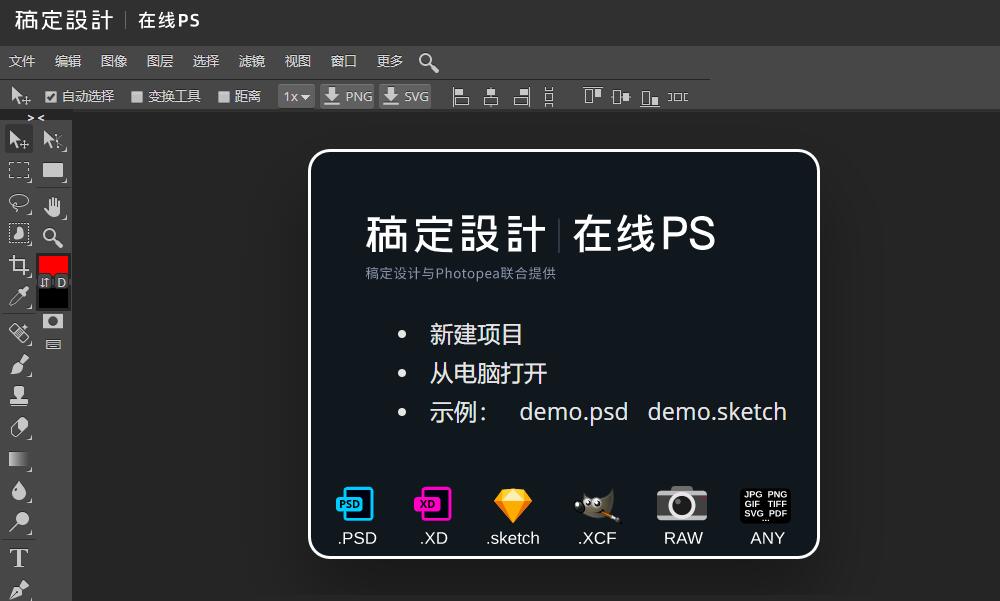Align top edges icon in options bar
This screenshot has width=1000, height=601.
592,96
